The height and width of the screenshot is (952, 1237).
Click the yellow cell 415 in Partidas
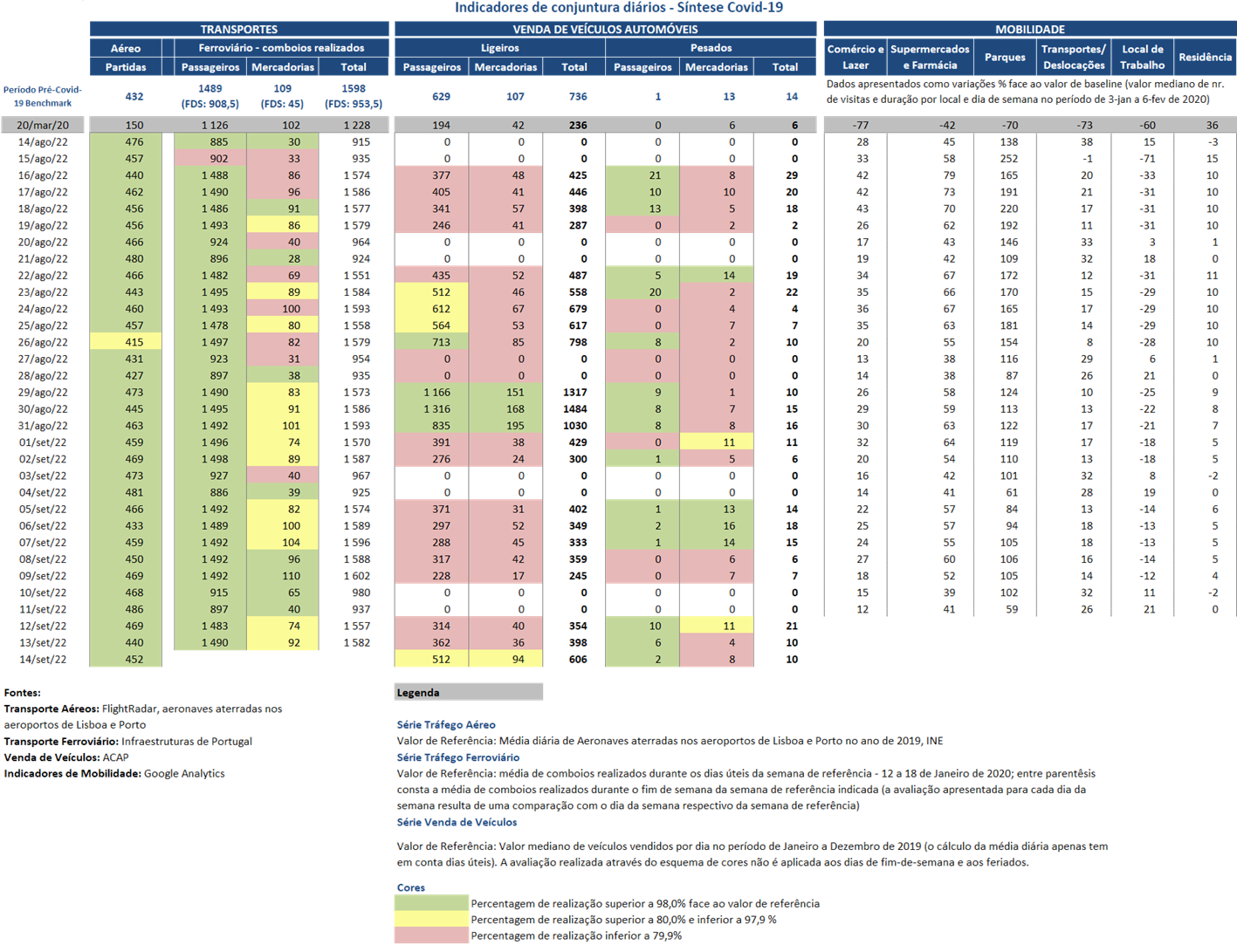[126, 342]
